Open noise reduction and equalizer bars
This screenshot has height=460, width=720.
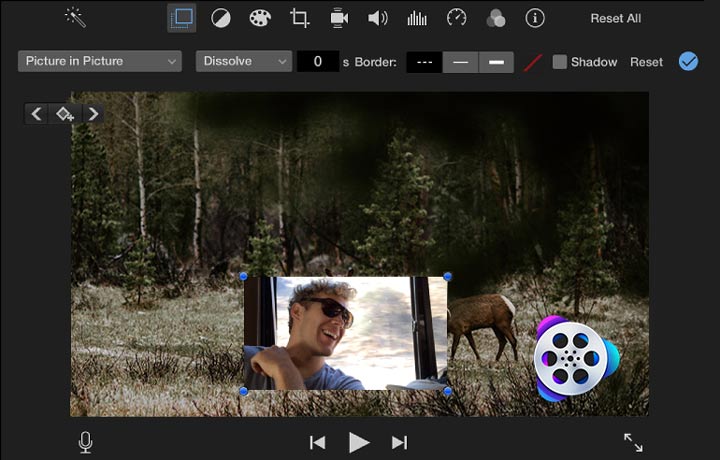[417, 18]
